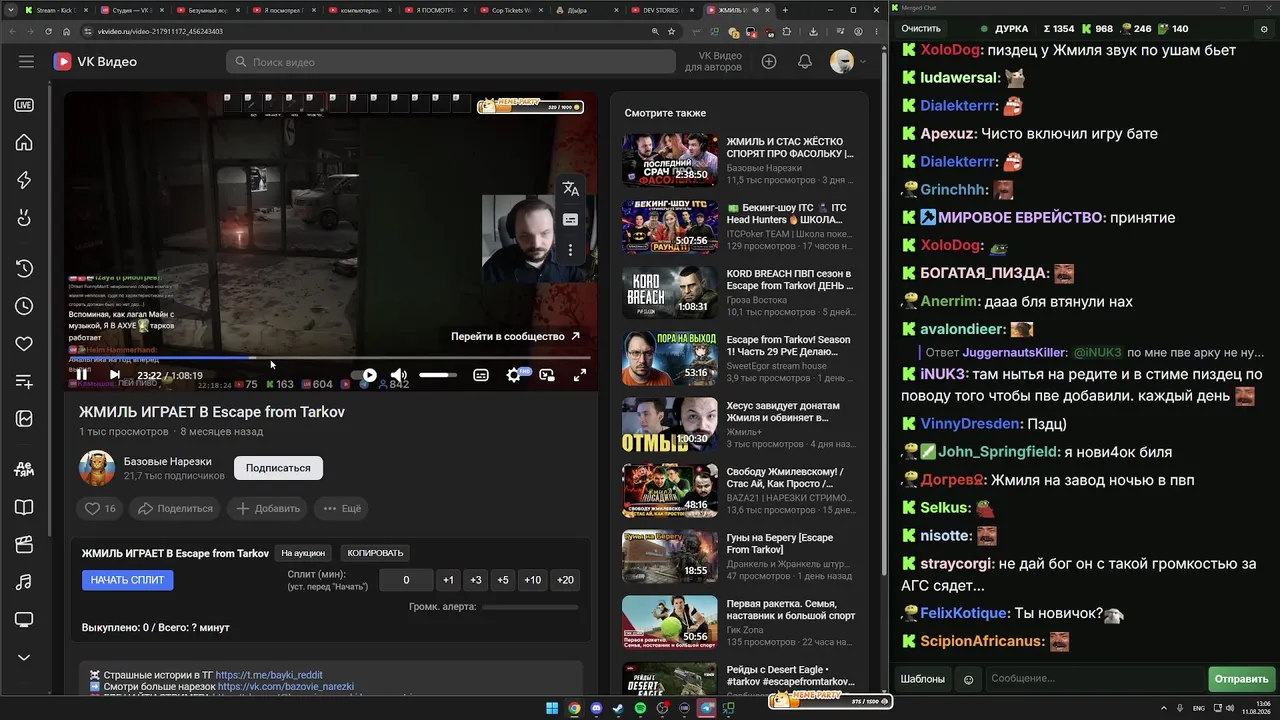Adjust the player volume slider
Image resolution: width=1280 pixels, height=720 pixels.
[438, 375]
